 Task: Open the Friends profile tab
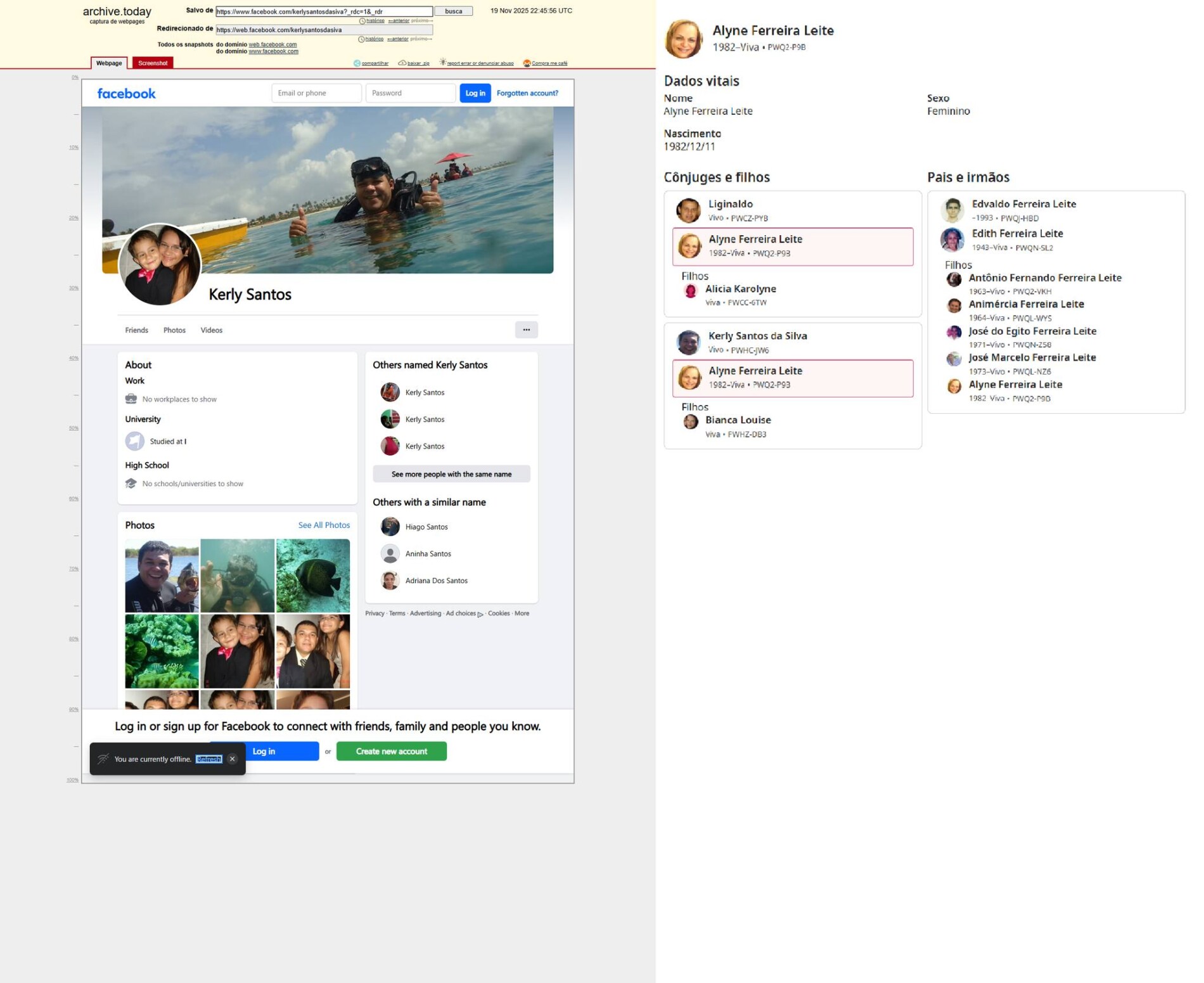[x=136, y=330]
